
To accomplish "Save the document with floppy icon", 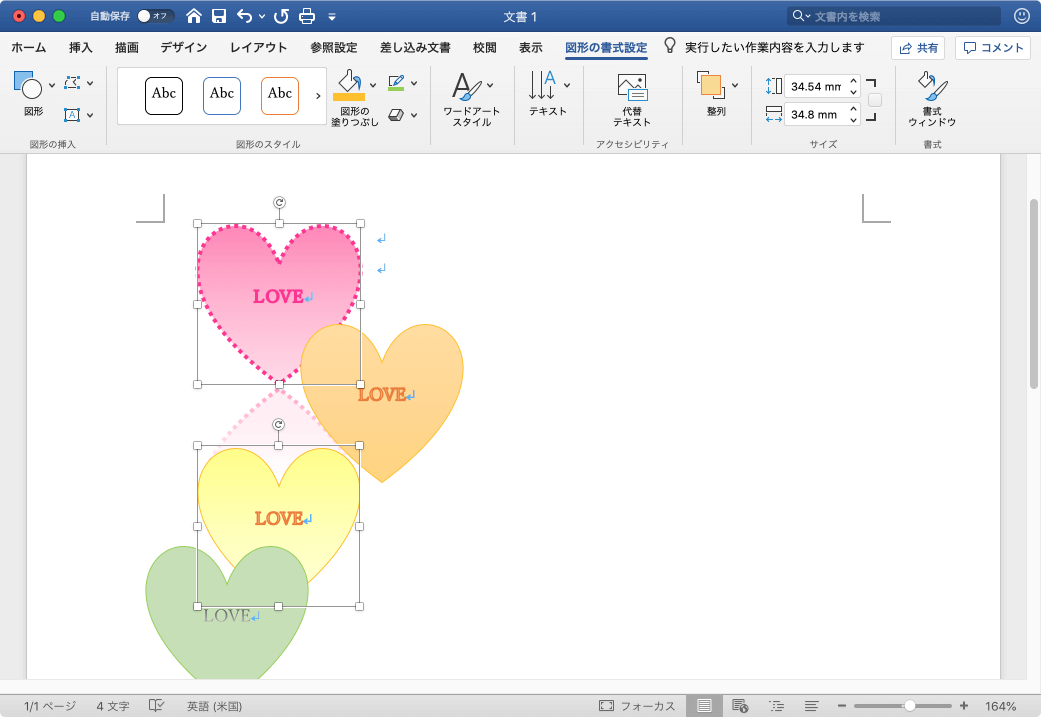I will (219, 16).
